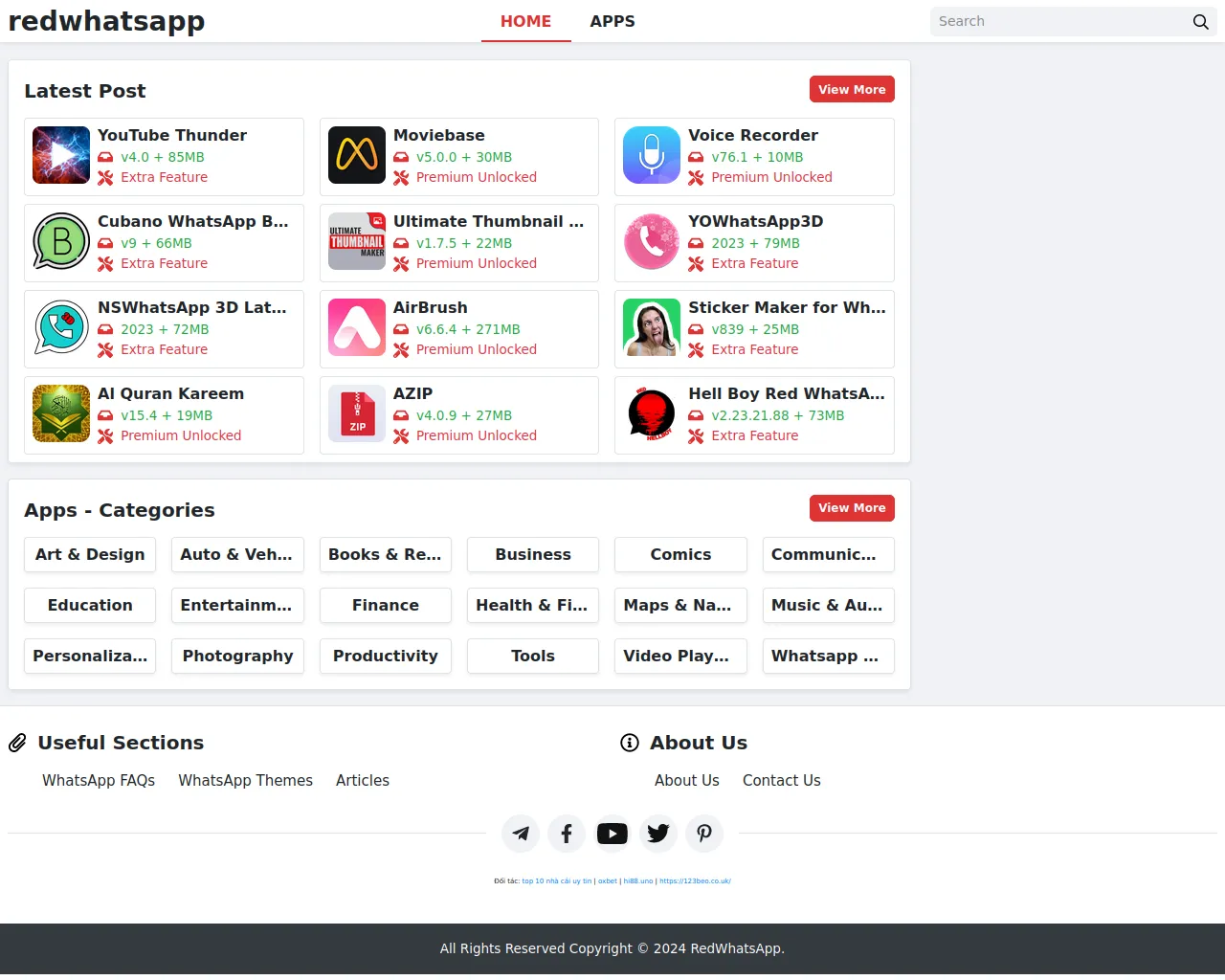Screen dimensions: 1225x980
Task: Open the Cubano WhatsApp app icon
Action: point(61,241)
